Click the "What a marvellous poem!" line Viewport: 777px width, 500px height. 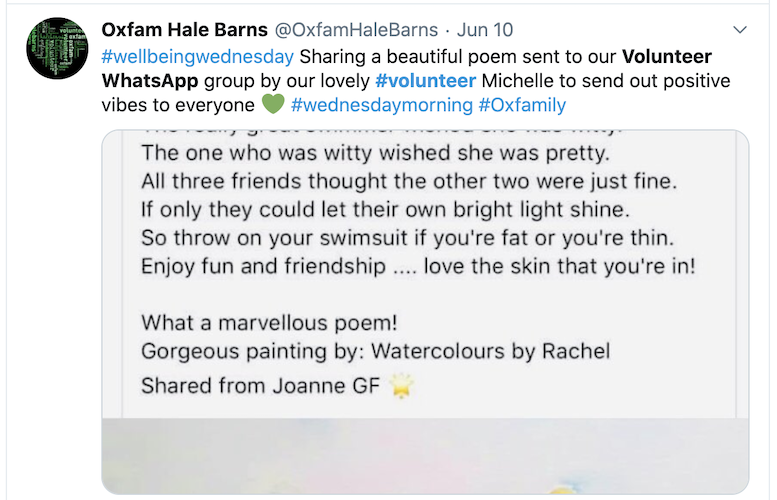click(270, 322)
